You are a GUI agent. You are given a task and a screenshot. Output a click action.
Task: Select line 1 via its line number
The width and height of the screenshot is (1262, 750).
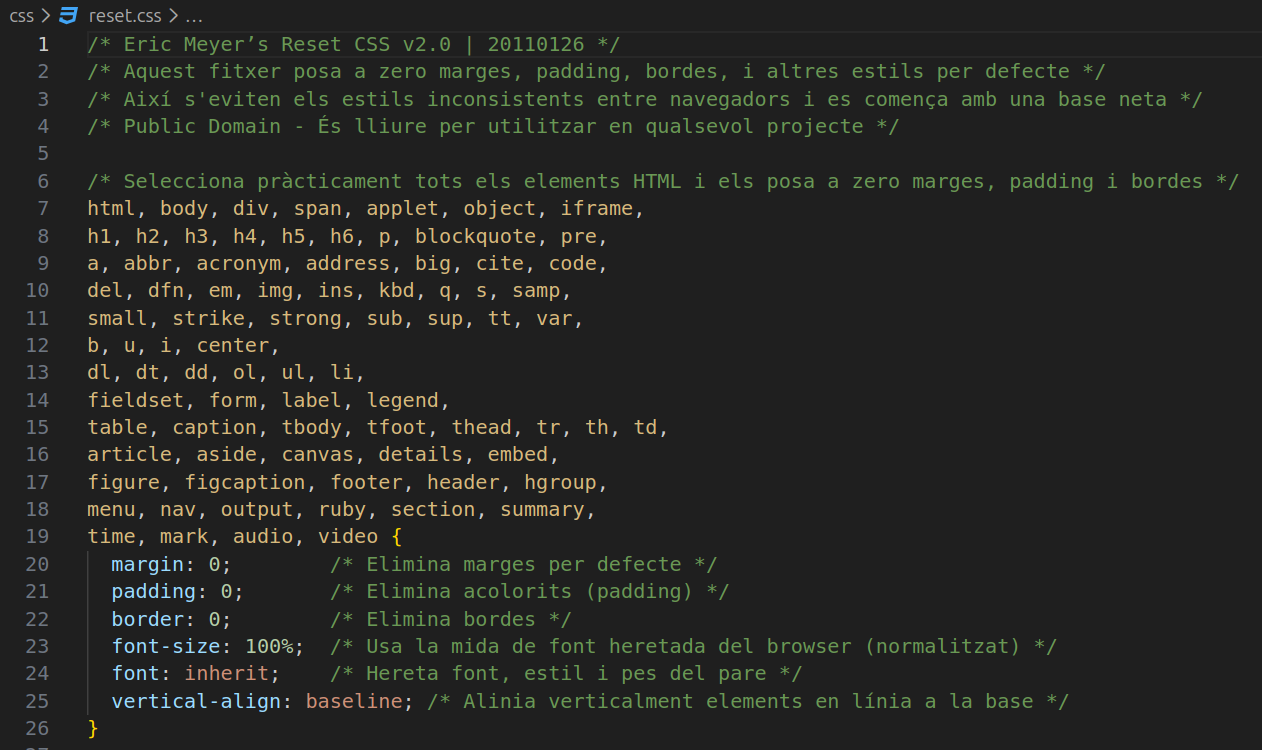click(x=42, y=44)
